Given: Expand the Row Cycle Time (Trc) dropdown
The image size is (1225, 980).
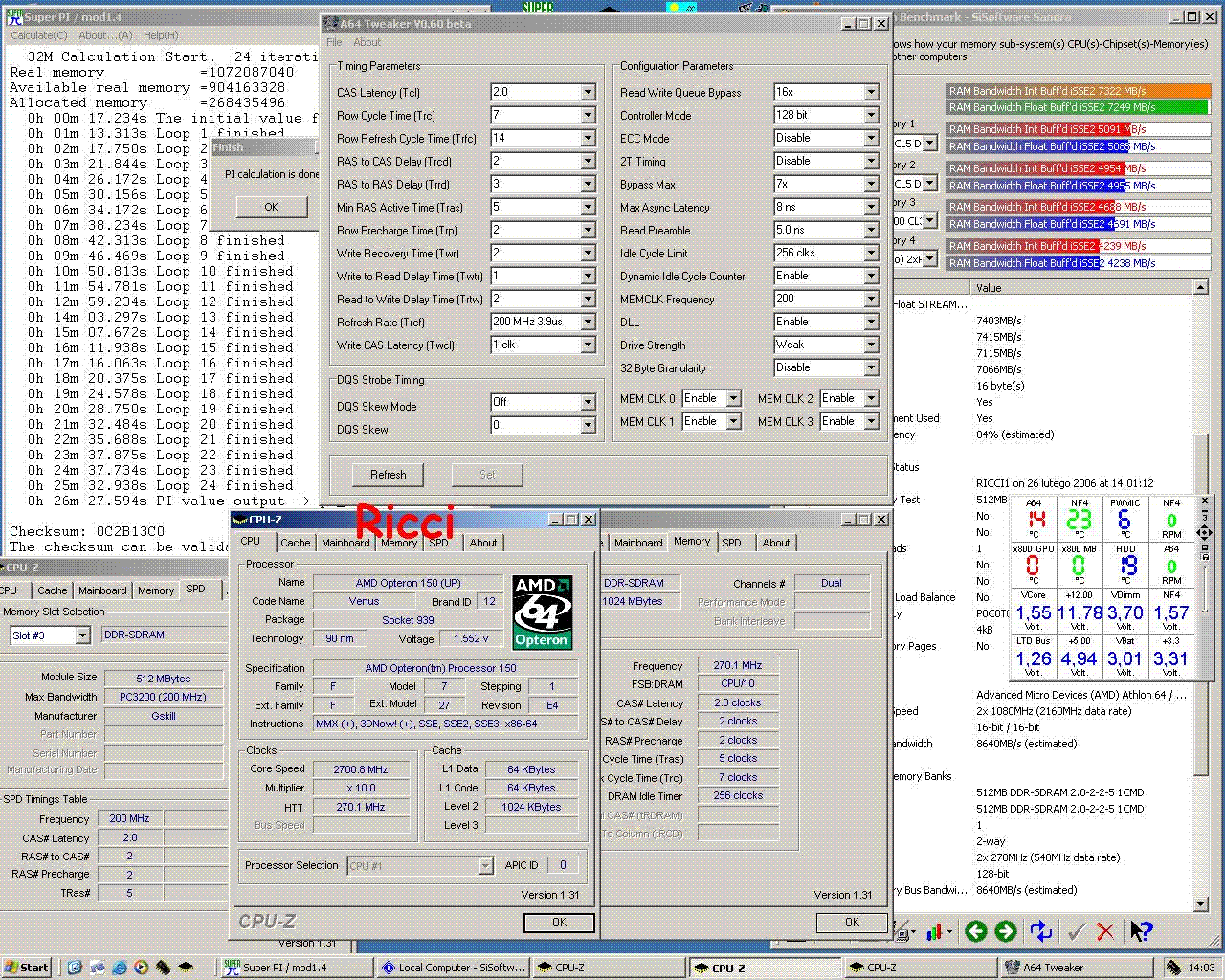Looking at the screenshot, I should [x=588, y=115].
